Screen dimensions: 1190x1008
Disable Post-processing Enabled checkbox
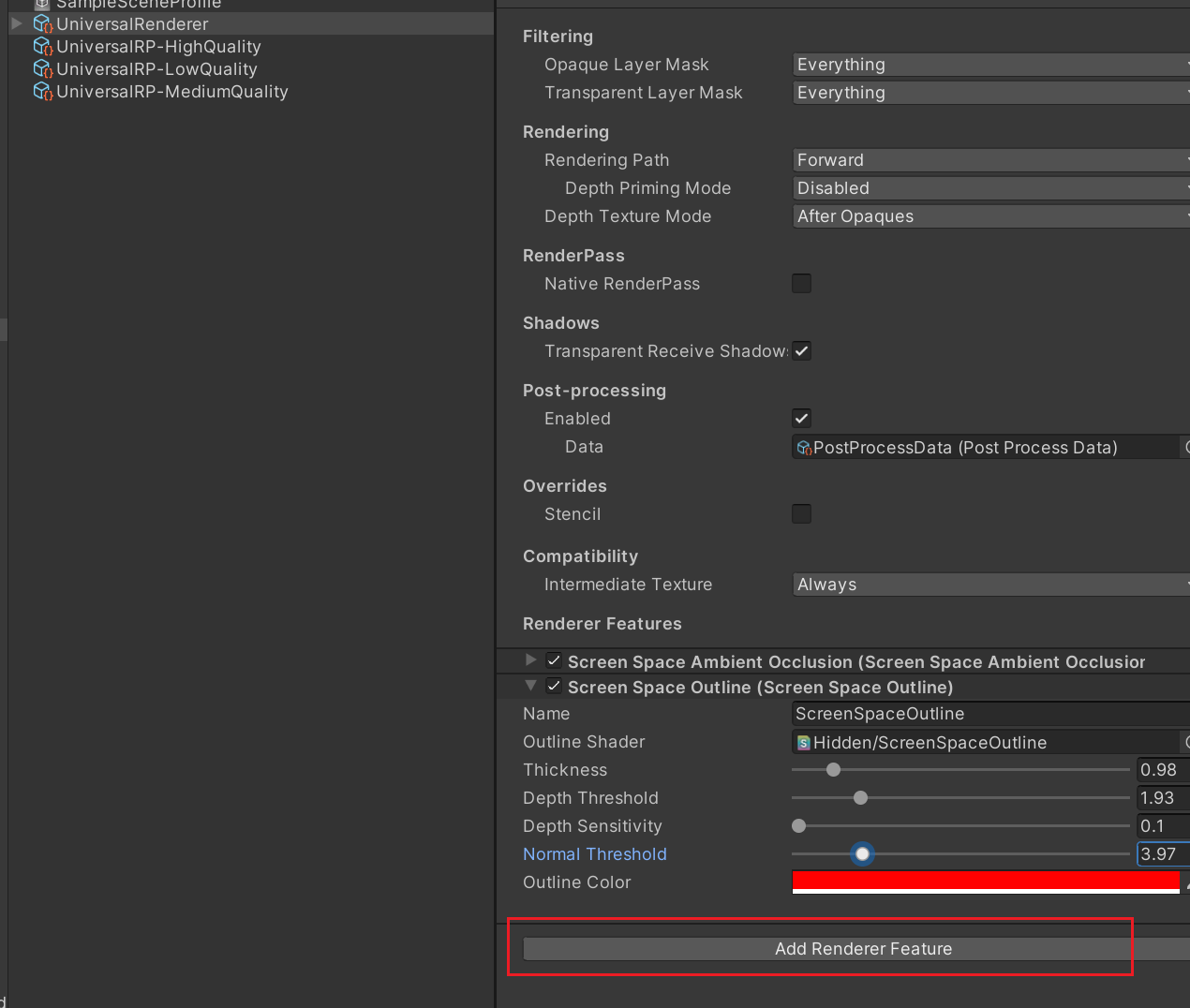[801, 419]
